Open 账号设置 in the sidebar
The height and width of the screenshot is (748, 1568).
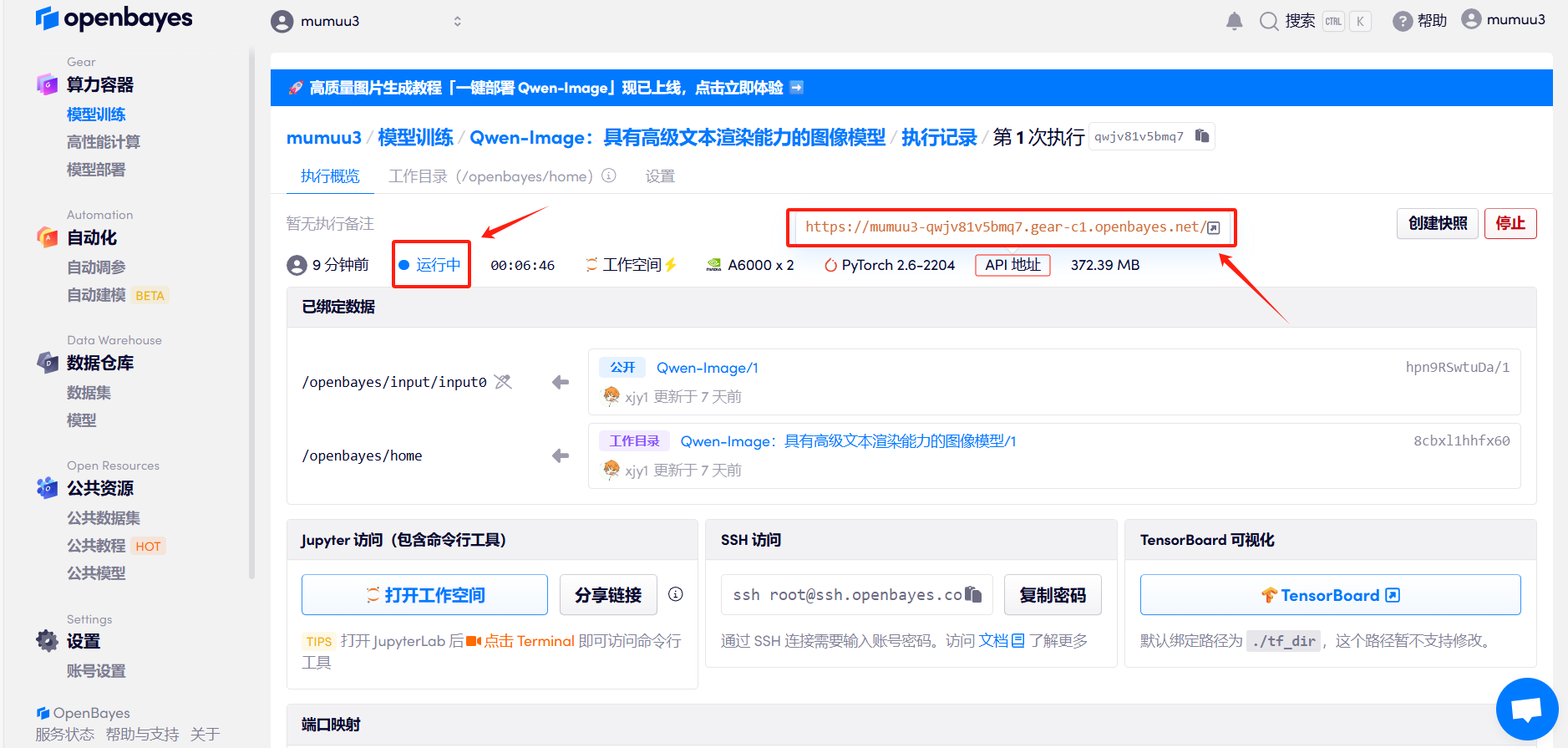pyautogui.click(x=96, y=671)
